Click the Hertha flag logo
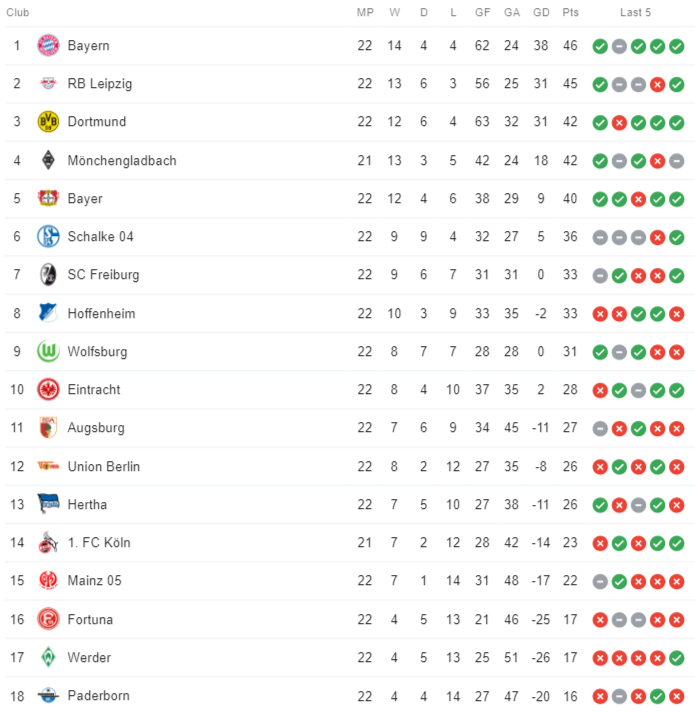Screen dimensions: 695x728 [x=48, y=504]
